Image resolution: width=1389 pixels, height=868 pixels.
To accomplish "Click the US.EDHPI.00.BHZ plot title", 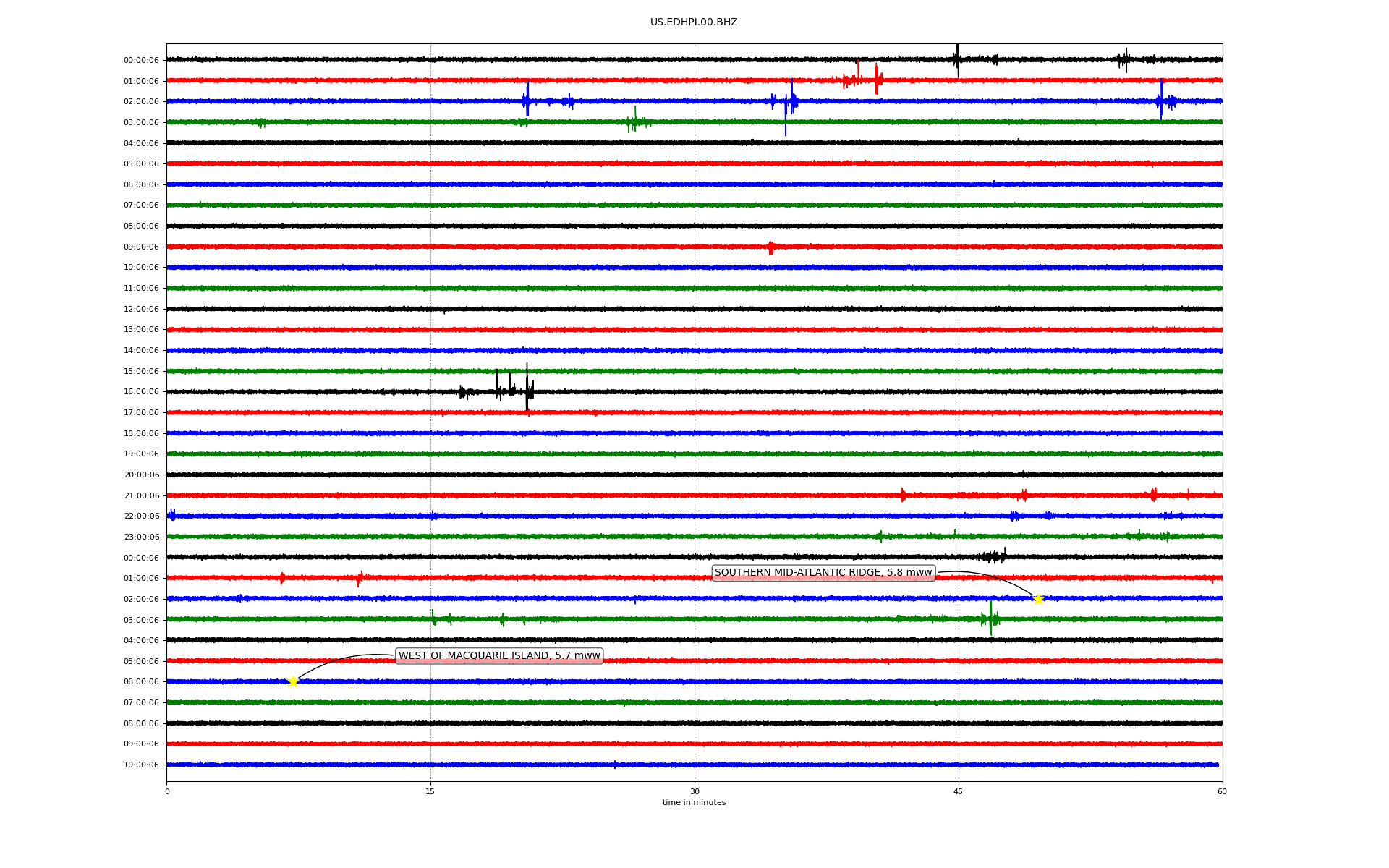I will pos(694,22).
